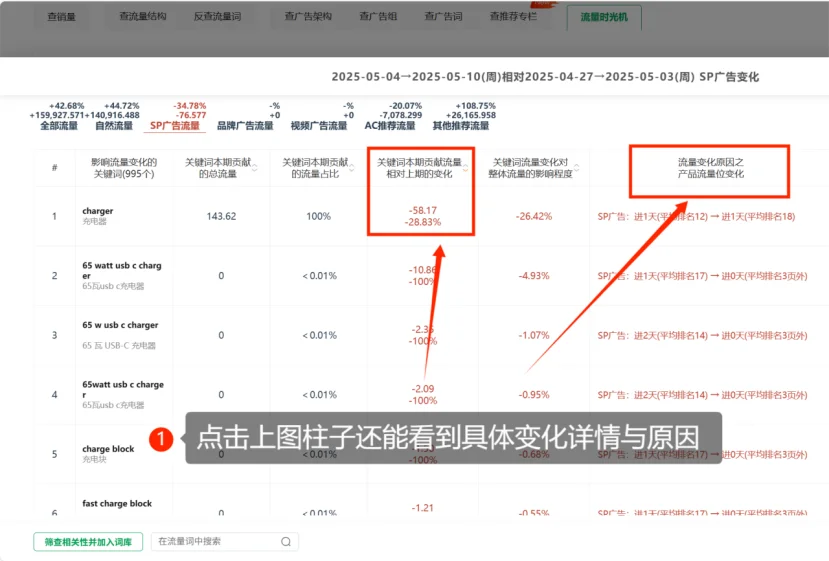Click keyword '65 w usb c charger'
Screen dimensions: 829x561
click(x=120, y=325)
